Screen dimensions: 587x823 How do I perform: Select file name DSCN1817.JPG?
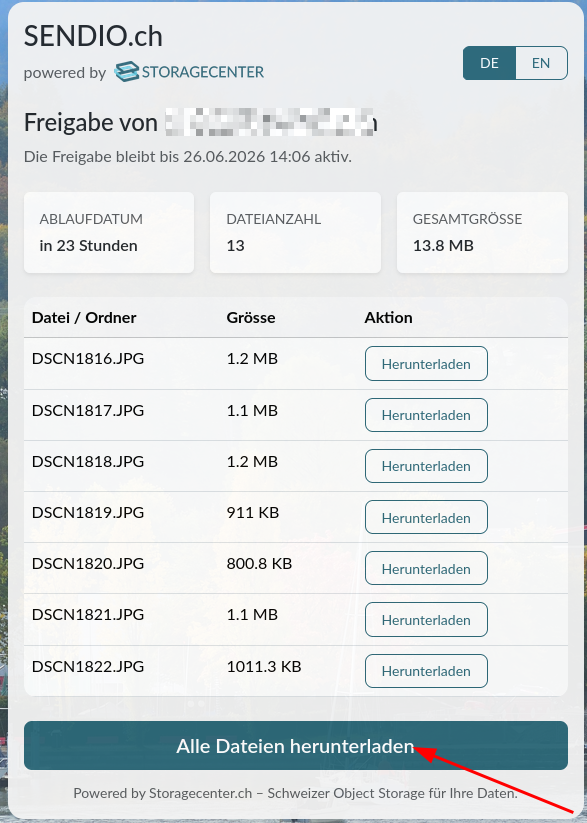coord(88,410)
